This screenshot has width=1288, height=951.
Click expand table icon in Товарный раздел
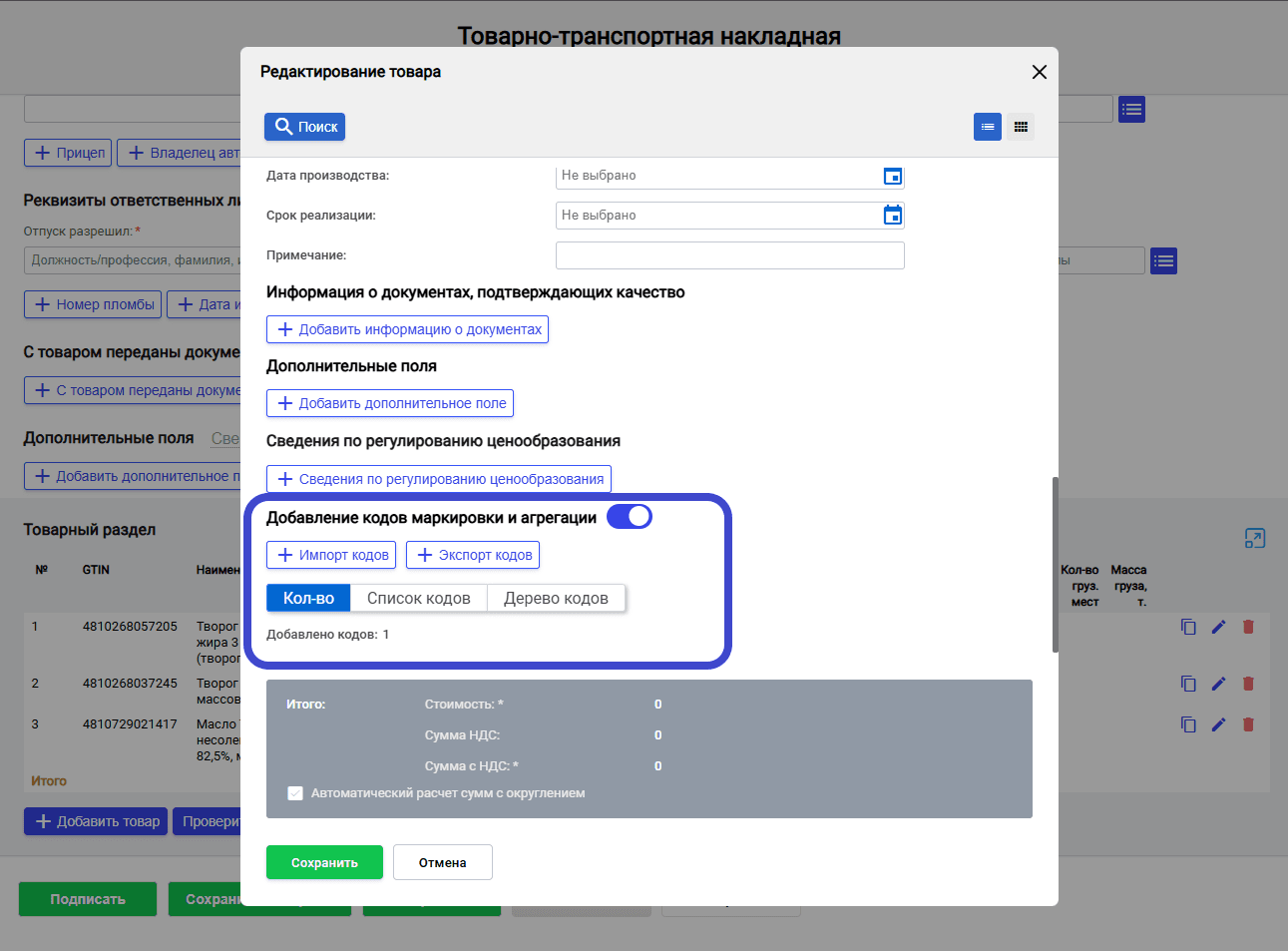point(1255,539)
